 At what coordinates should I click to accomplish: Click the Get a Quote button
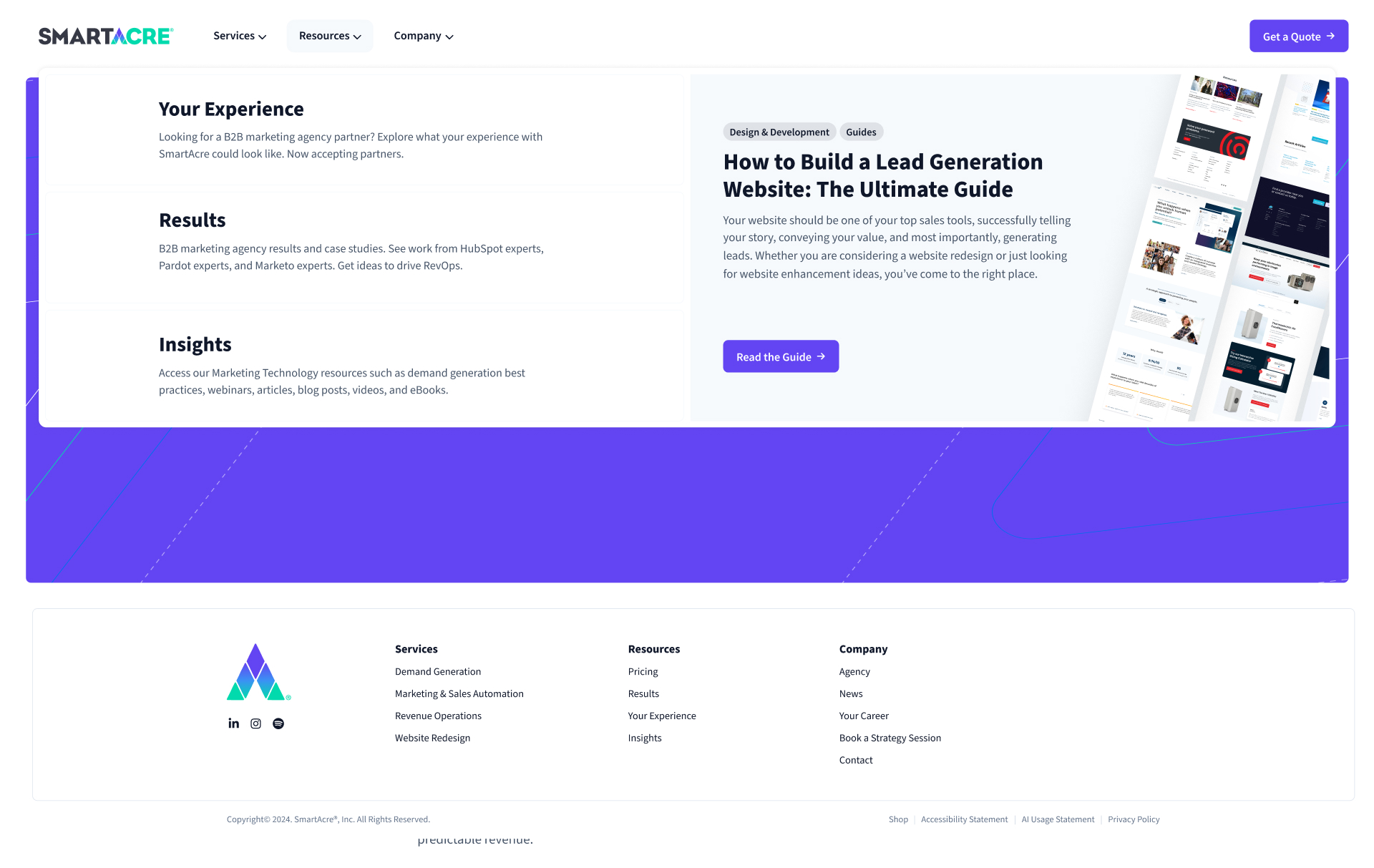coord(1297,36)
